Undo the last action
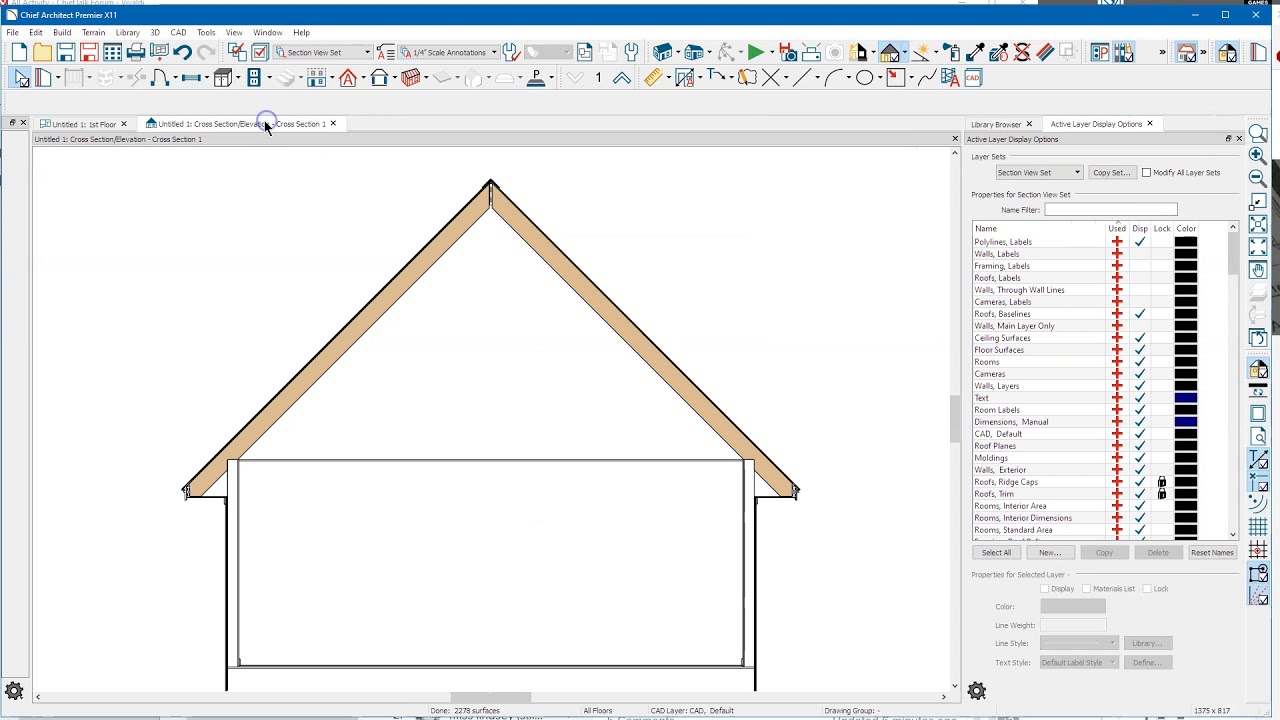The width and height of the screenshot is (1280, 720). [182, 53]
